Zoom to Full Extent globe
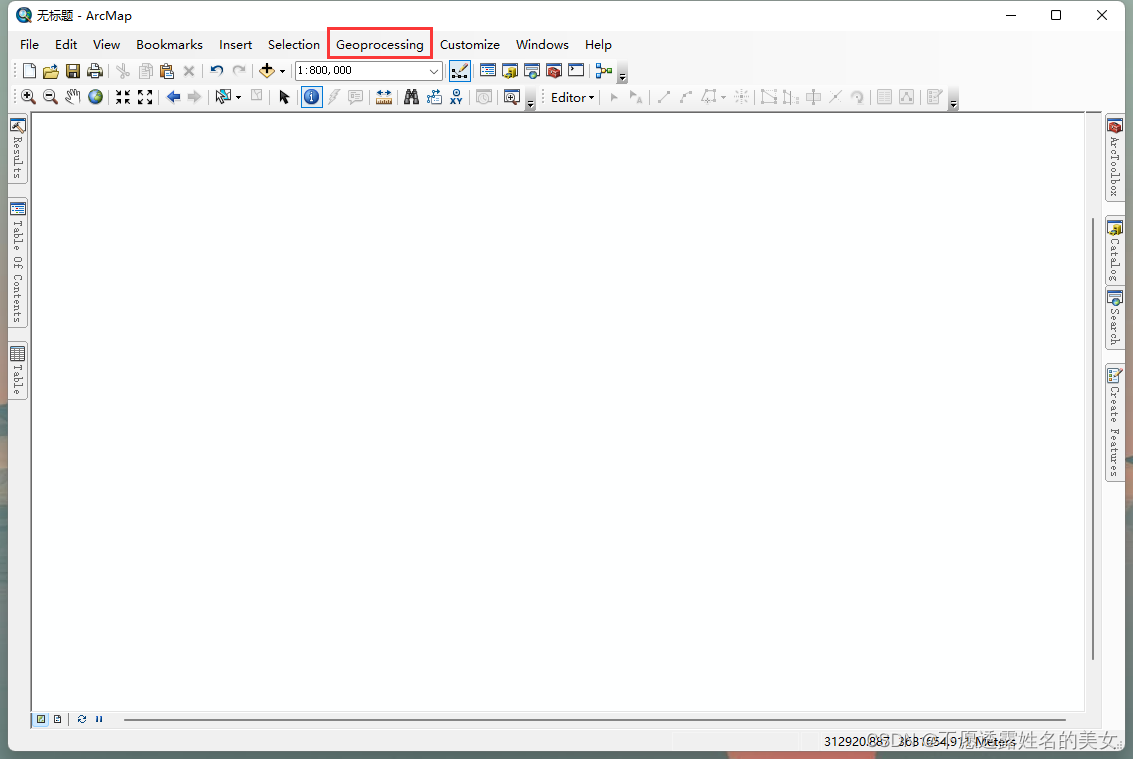Viewport: 1133px width, 759px height. coord(95,97)
